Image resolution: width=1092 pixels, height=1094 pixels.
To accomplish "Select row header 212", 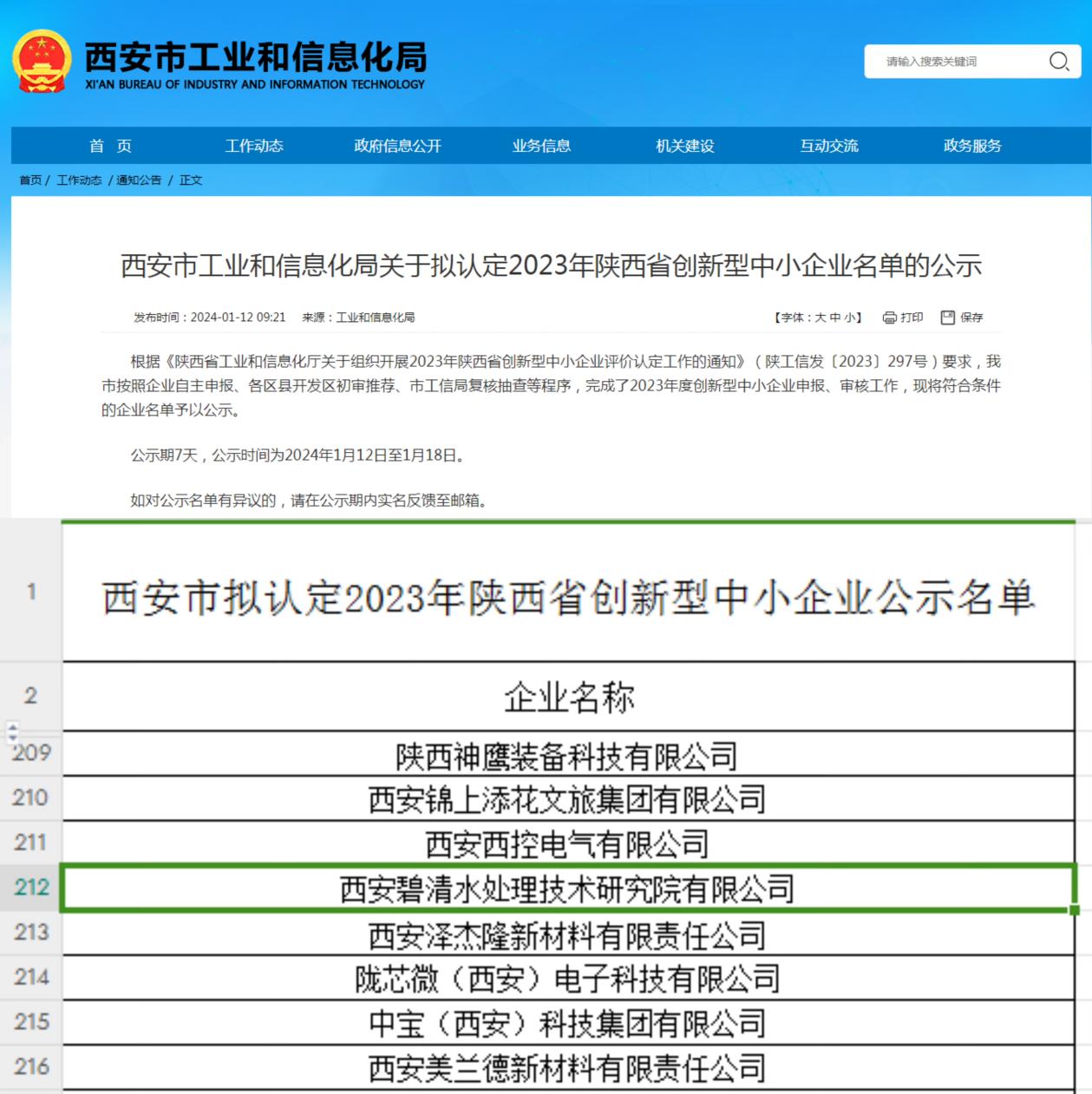I will click(31, 888).
